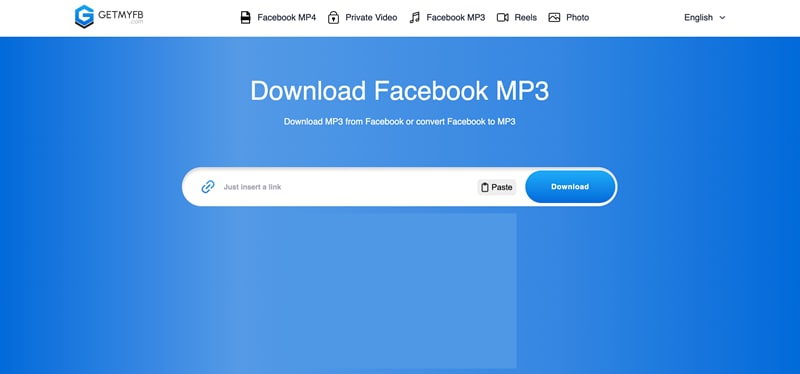The height and width of the screenshot is (374, 800).
Task: Click the Reels video camera icon
Action: pos(503,17)
